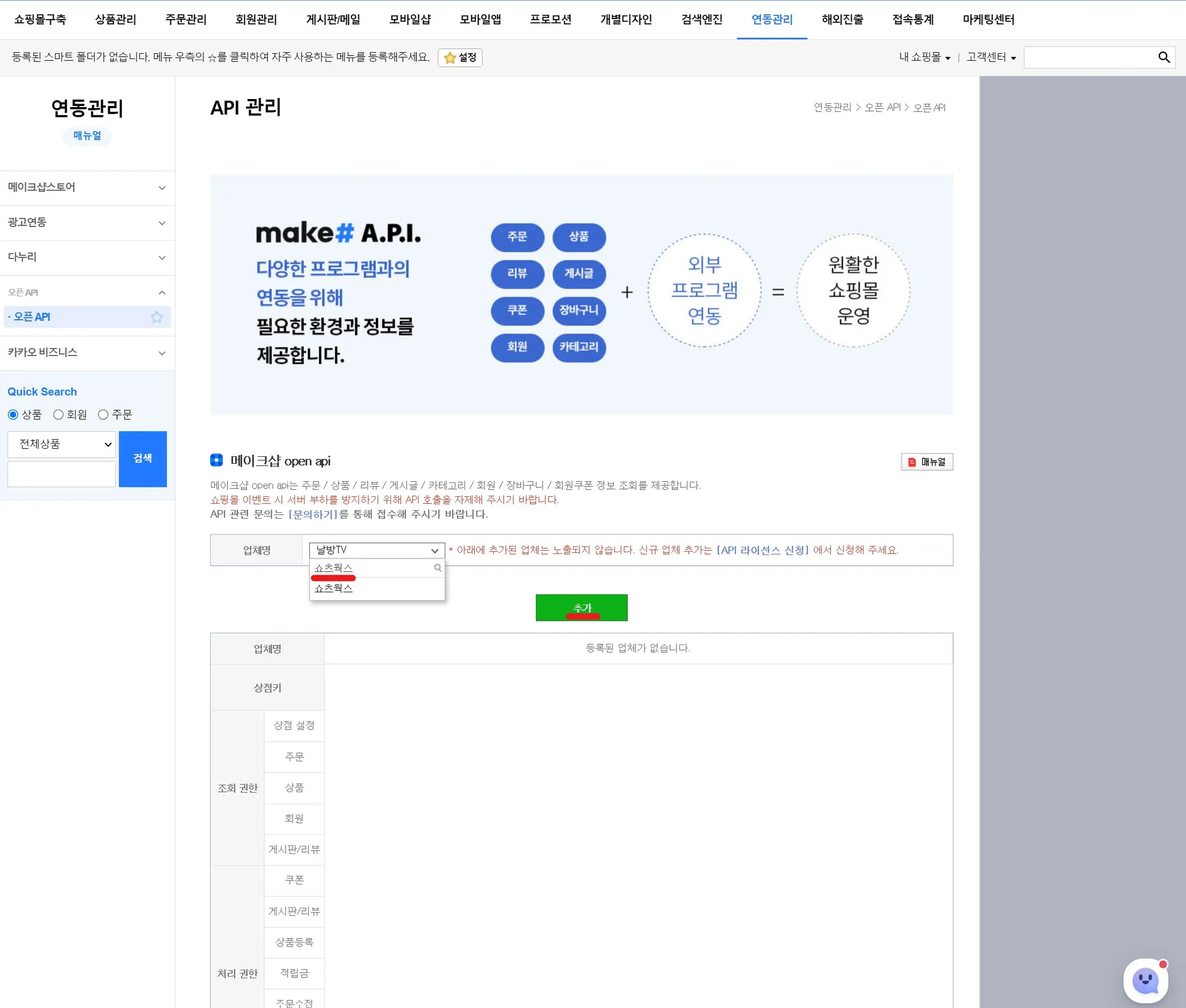Click the Quick Search text input field

[62, 474]
